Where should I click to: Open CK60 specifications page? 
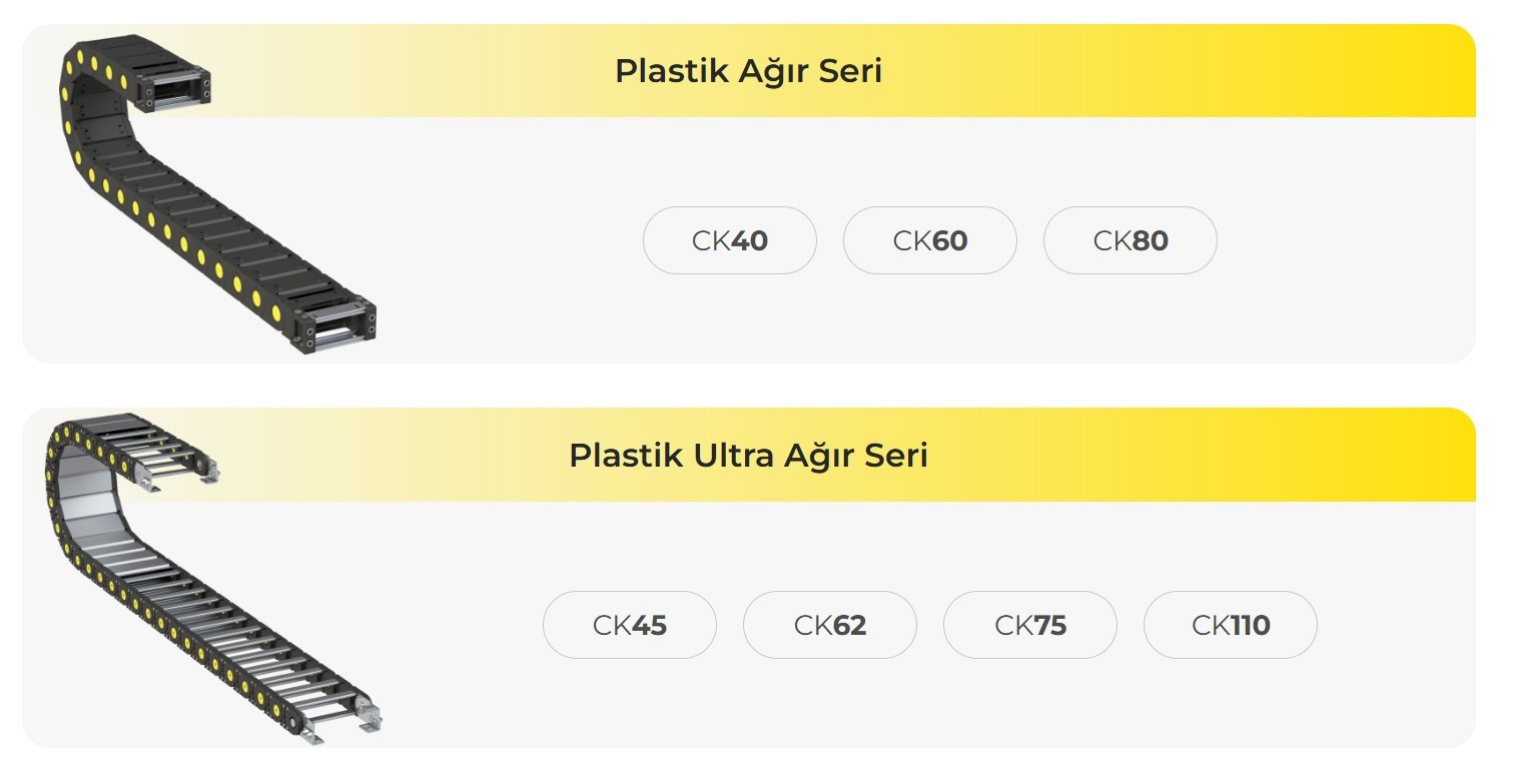(929, 240)
